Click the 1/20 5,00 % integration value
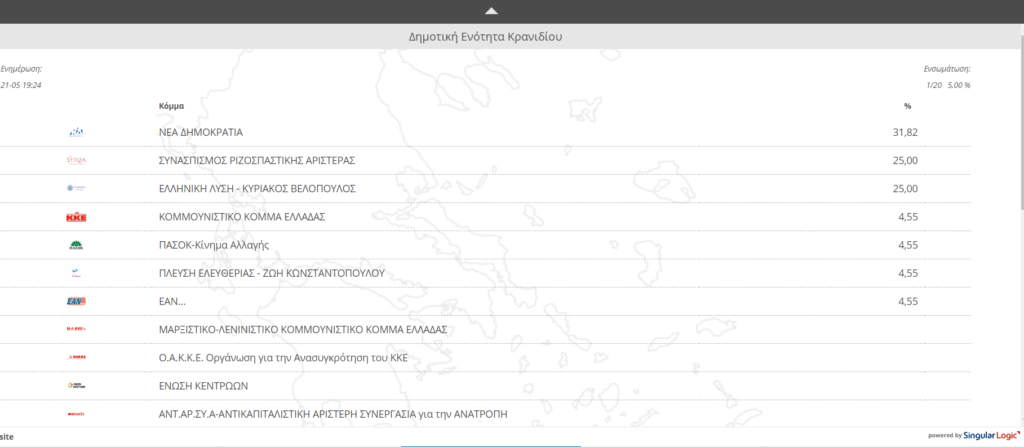Screen dimensions: 1024x447 [x=948, y=85]
